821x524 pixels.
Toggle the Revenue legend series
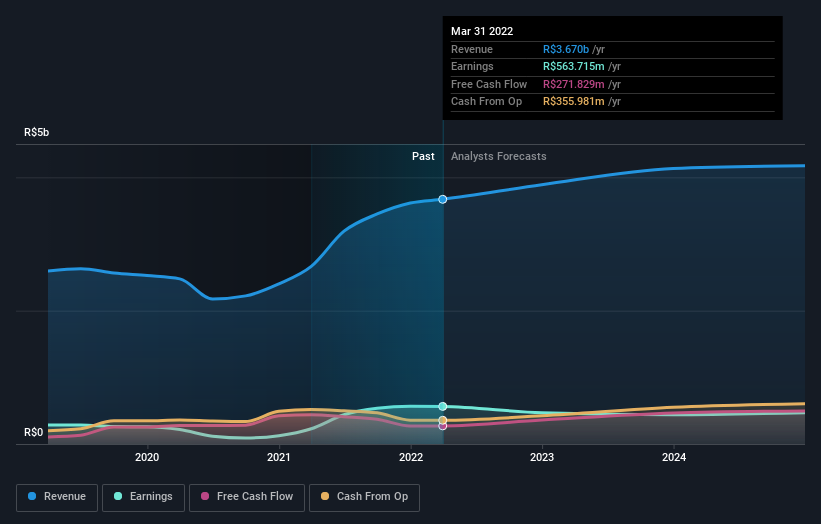point(57,497)
